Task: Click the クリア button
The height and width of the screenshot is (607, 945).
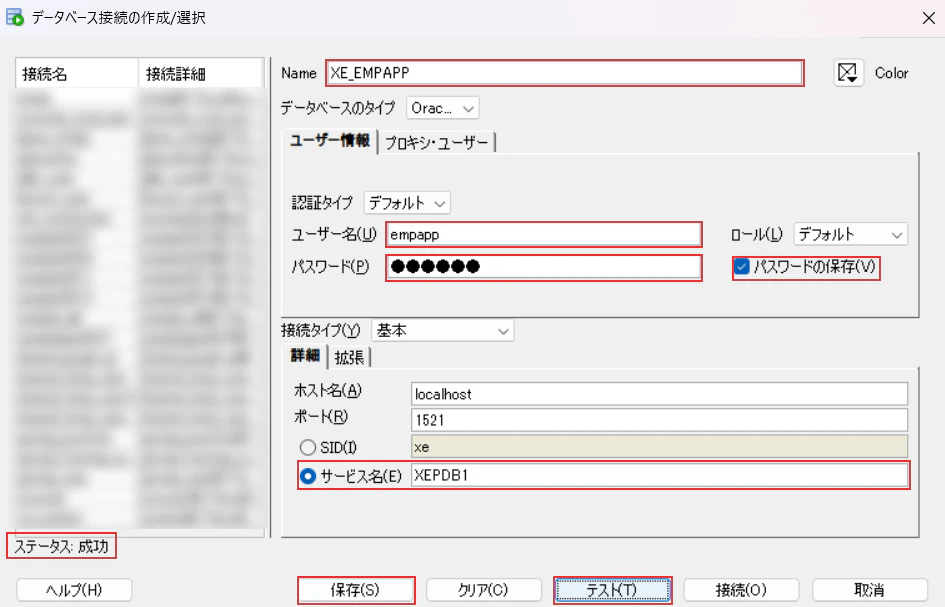Action: (x=483, y=590)
